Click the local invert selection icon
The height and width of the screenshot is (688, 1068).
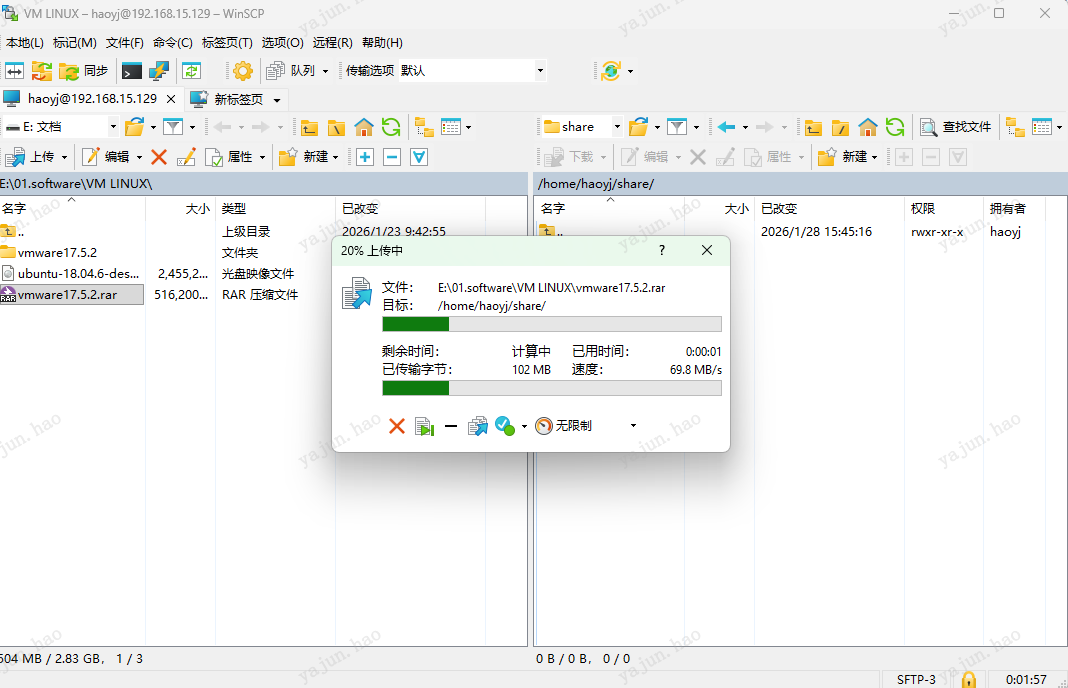pos(419,157)
